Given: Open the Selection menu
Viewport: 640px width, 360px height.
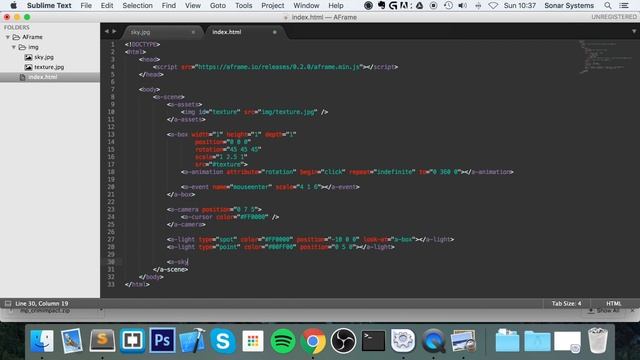Looking at the screenshot, I should pos(138,6).
